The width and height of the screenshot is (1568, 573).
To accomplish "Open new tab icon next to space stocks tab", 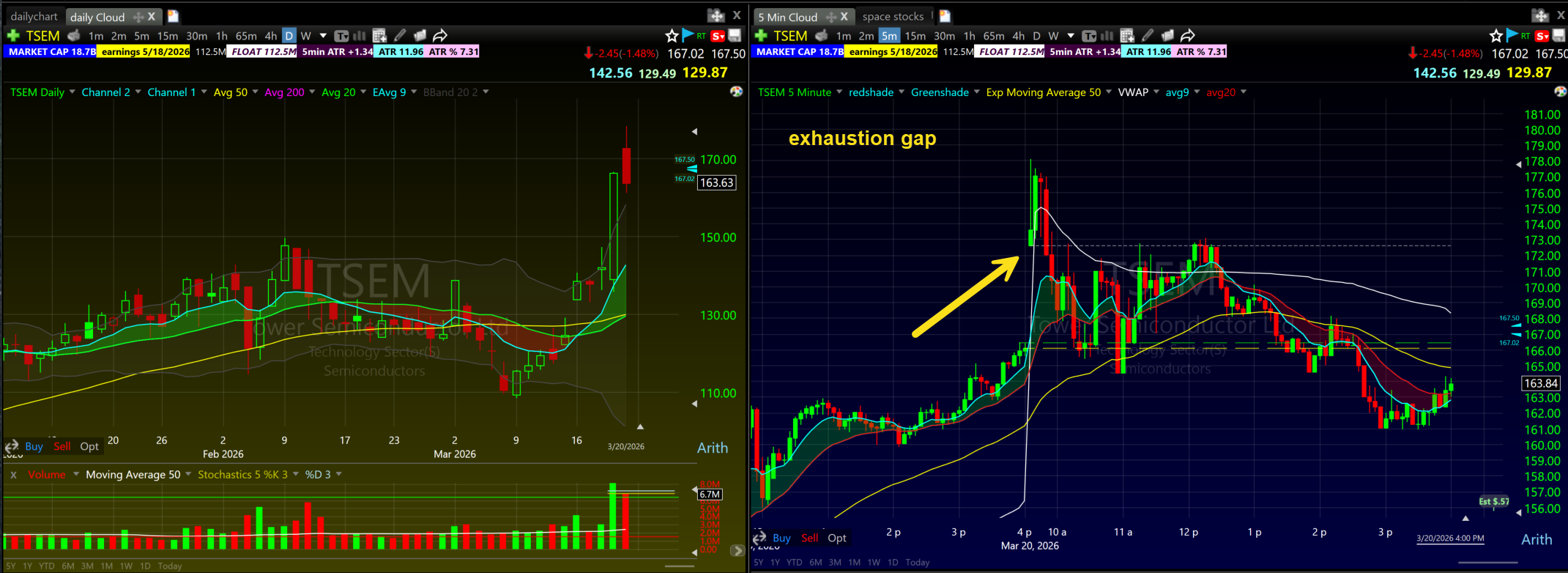I will (945, 16).
